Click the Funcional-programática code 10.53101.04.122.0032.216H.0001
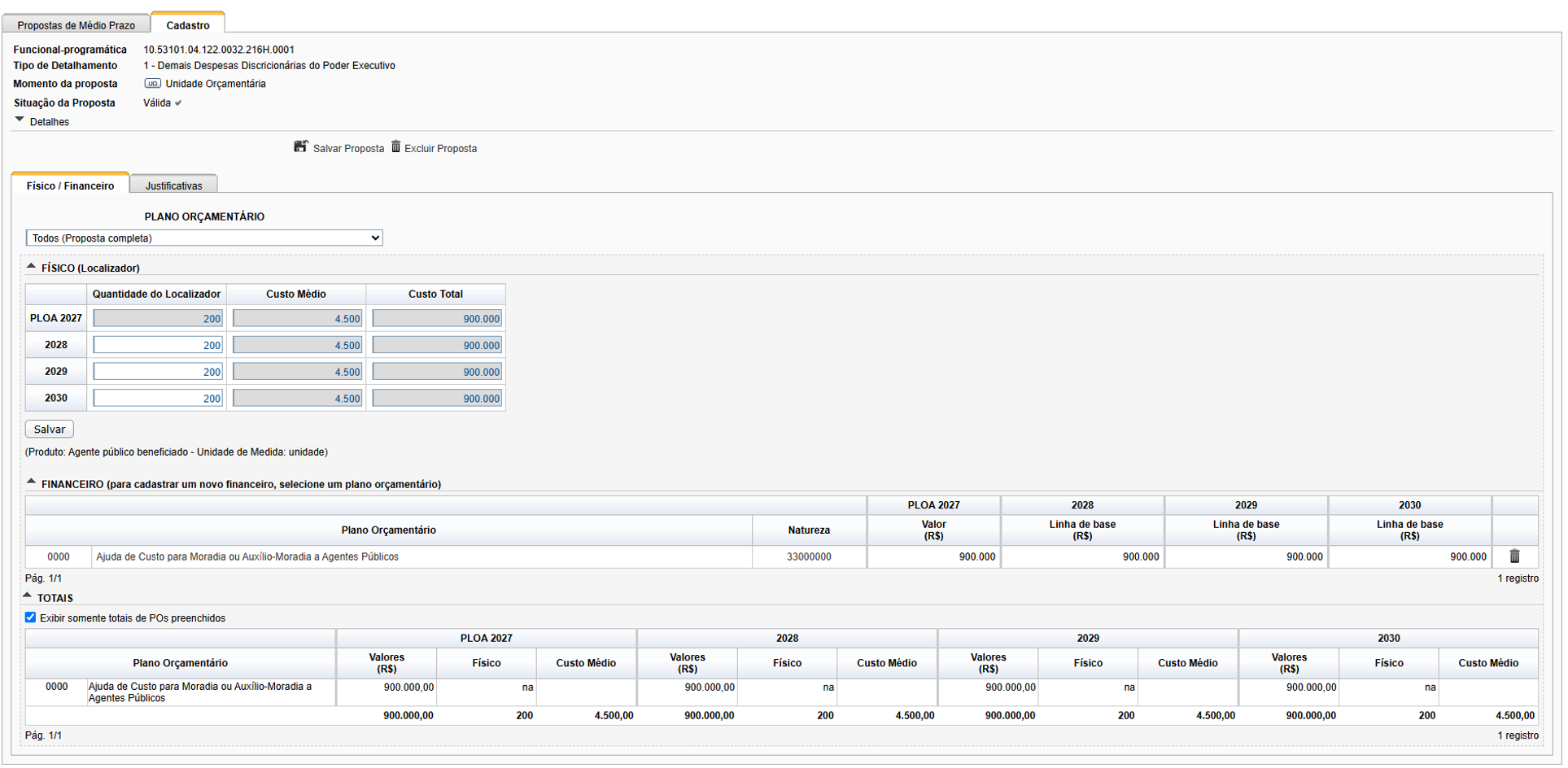The image size is (1568, 768). click(219, 50)
